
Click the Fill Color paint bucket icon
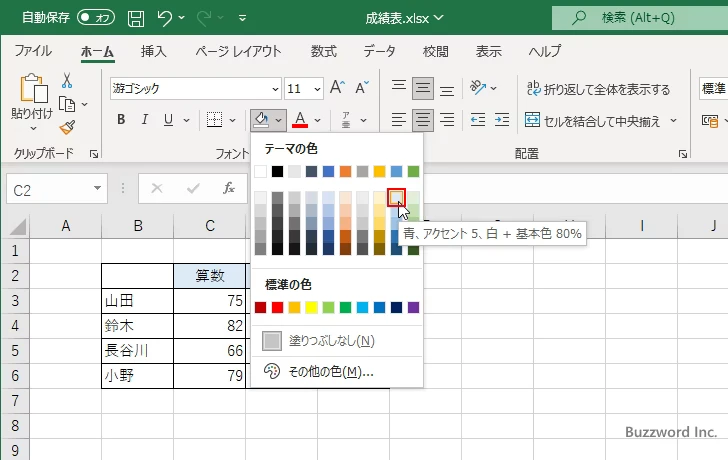click(x=261, y=120)
